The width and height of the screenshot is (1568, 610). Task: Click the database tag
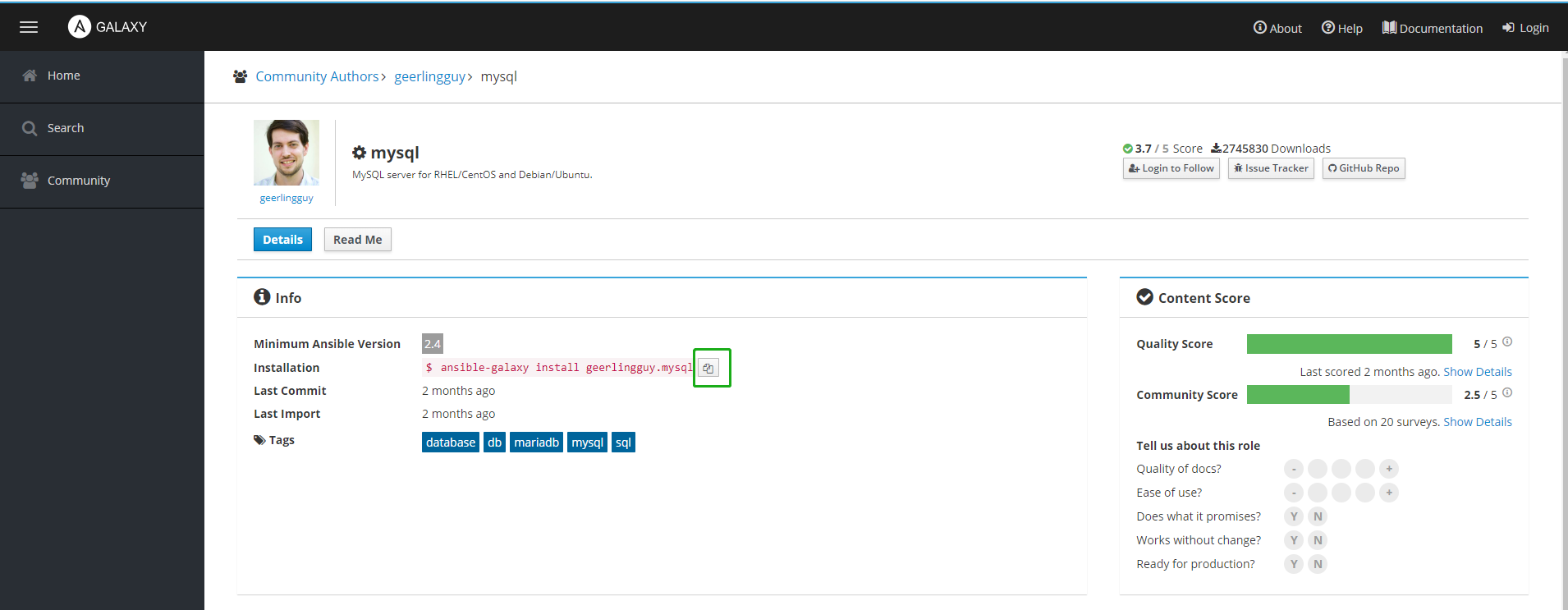click(x=451, y=443)
